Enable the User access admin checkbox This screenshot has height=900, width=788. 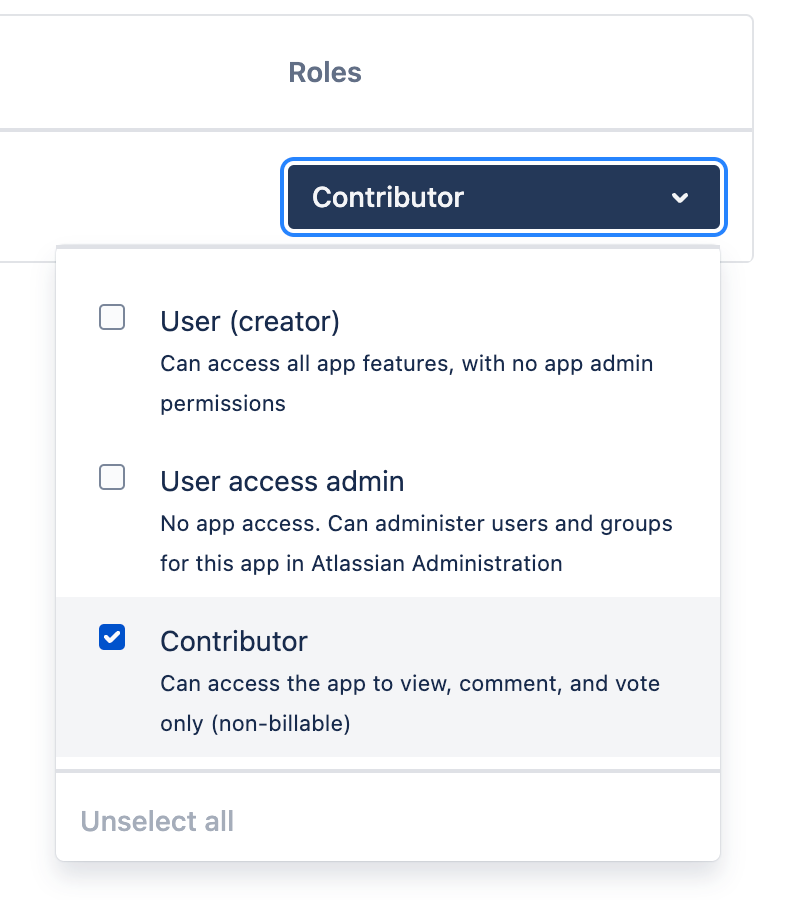[112, 478]
